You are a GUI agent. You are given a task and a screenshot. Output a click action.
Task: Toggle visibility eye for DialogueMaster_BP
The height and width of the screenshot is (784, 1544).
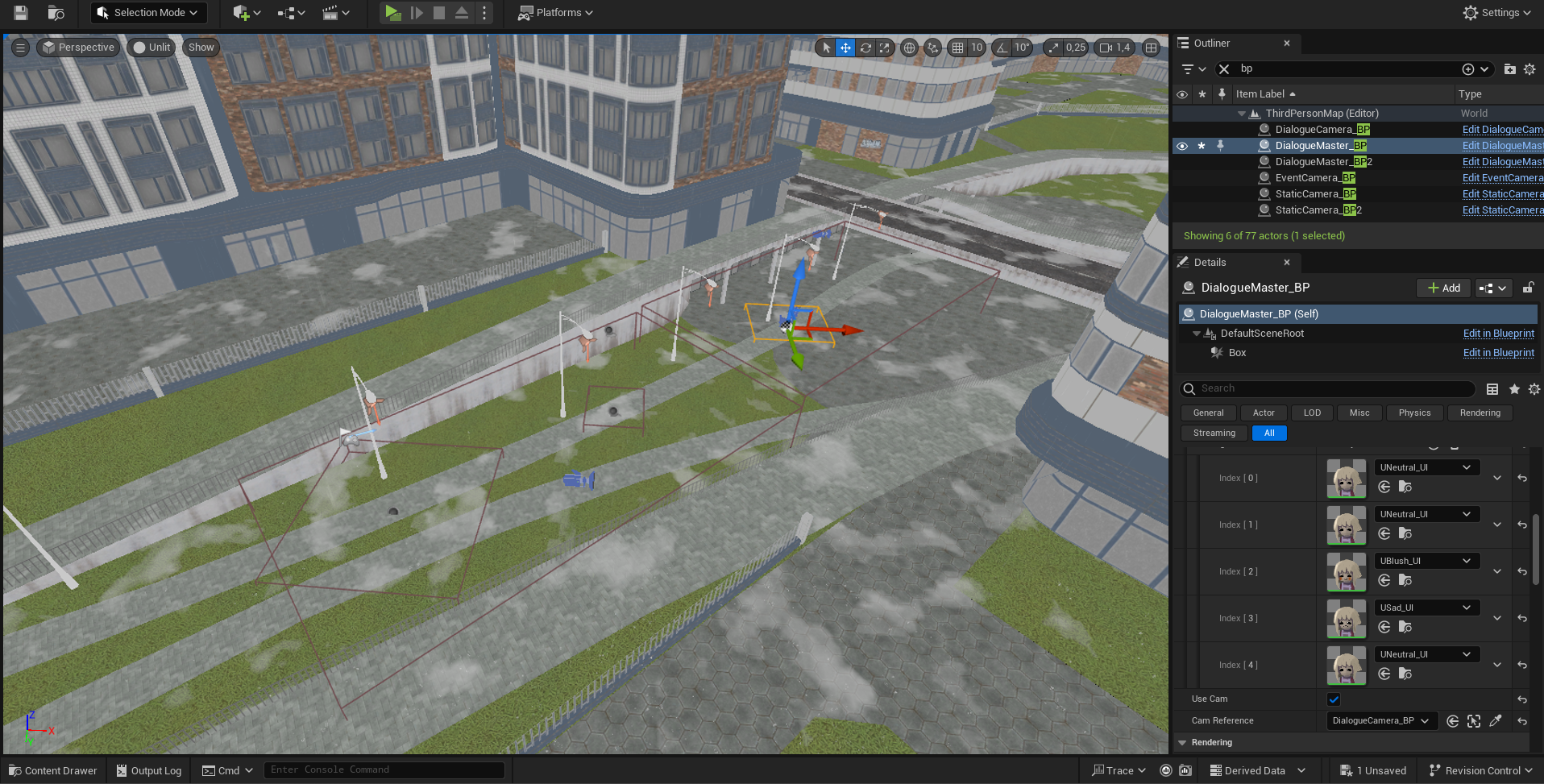pos(1182,146)
